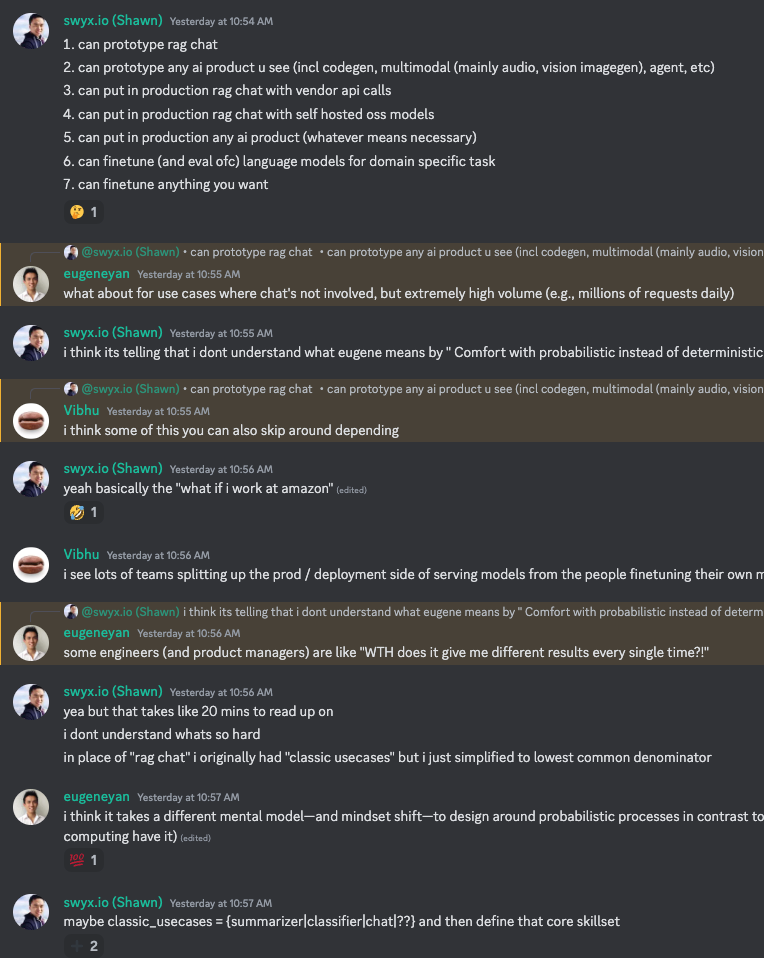Click the Vibhu username on the 10:56 AM message

tap(81, 555)
